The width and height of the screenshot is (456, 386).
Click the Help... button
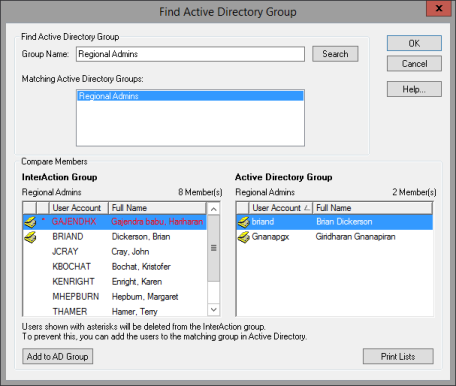pos(414,89)
